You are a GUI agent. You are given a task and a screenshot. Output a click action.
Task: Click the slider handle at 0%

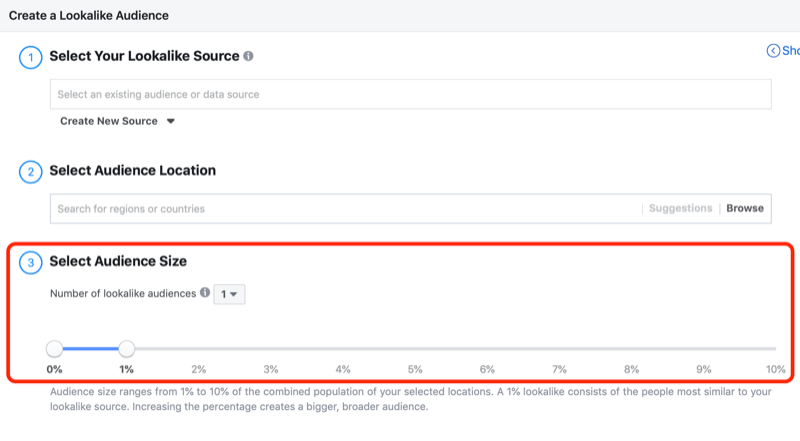[x=55, y=349]
